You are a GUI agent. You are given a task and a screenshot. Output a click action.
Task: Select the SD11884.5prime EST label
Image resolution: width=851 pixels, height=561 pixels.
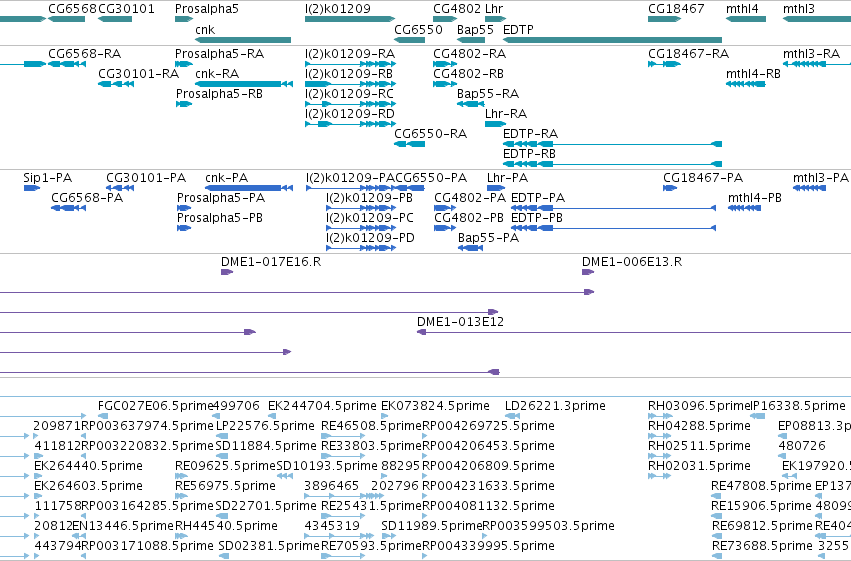266,446
